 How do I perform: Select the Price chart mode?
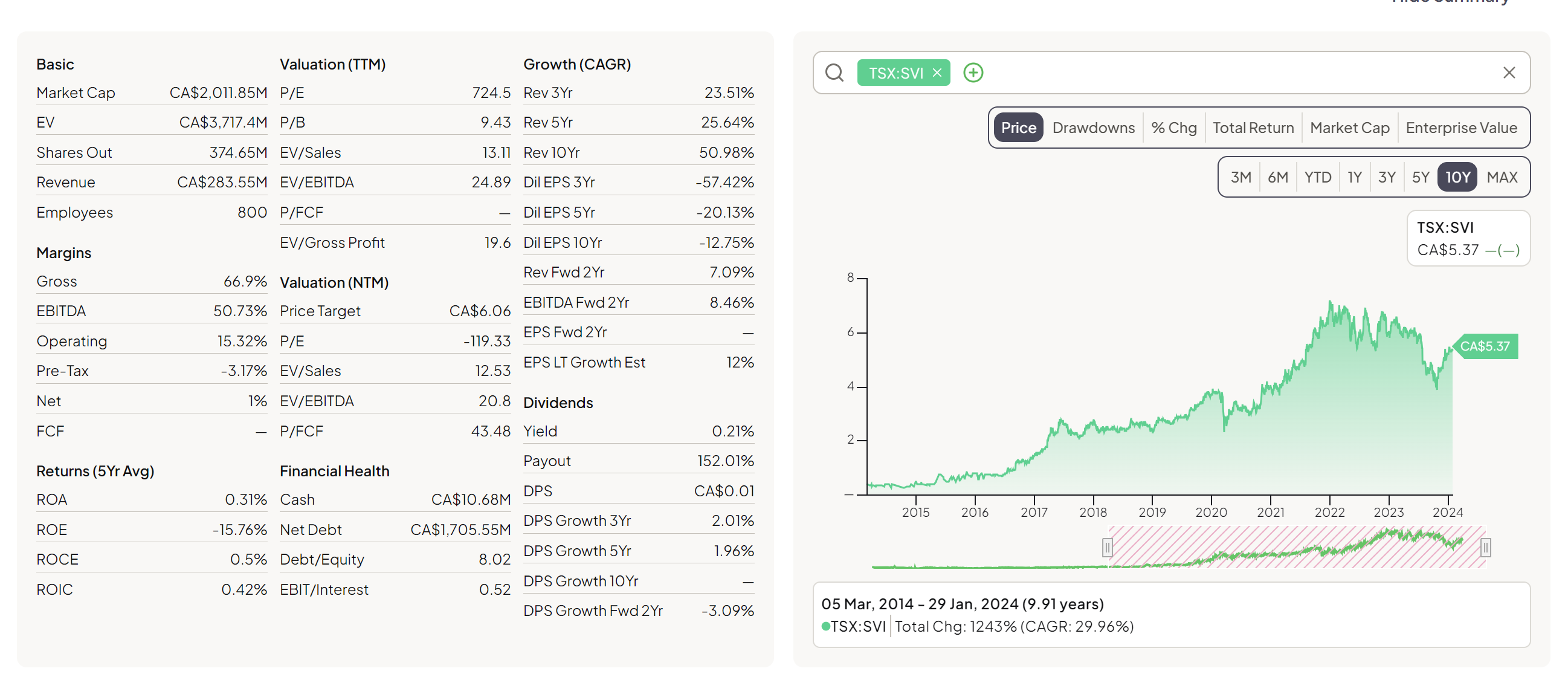coord(1018,128)
